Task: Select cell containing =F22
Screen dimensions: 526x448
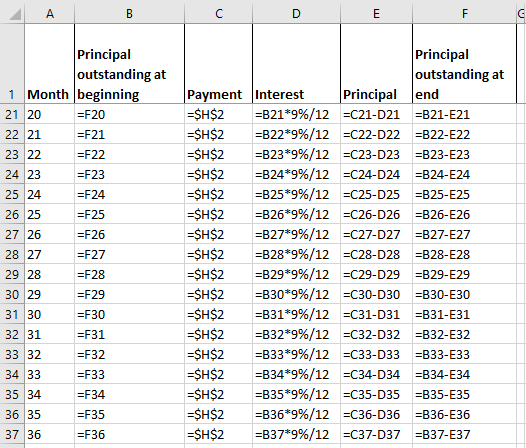Action: coord(129,154)
